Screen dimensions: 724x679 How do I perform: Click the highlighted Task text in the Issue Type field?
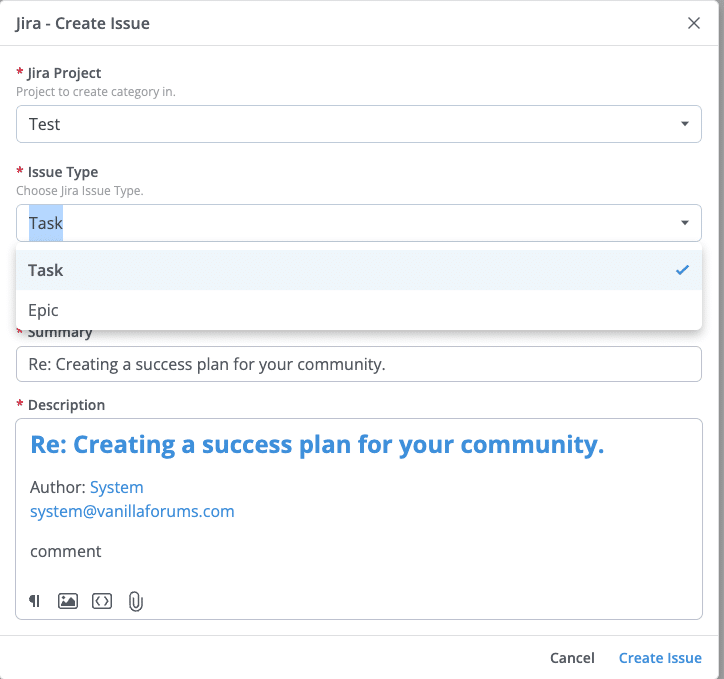pos(46,223)
